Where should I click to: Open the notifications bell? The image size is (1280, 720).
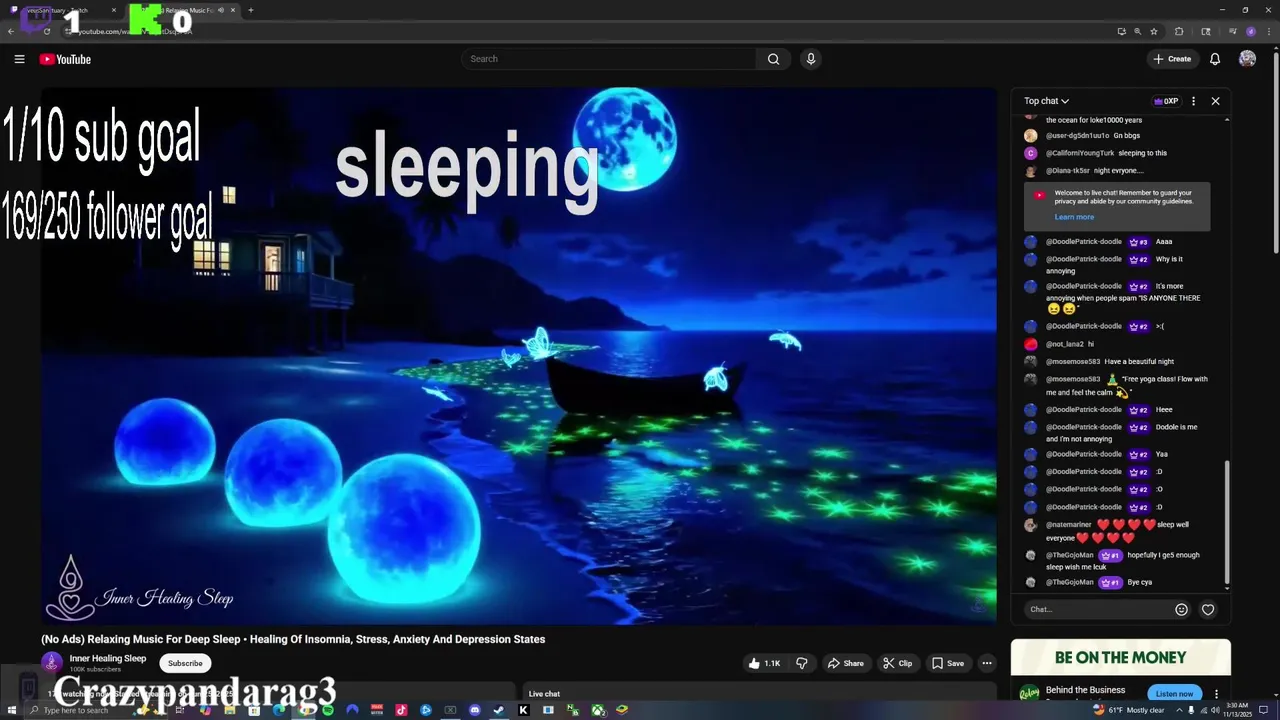pos(1215,59)
